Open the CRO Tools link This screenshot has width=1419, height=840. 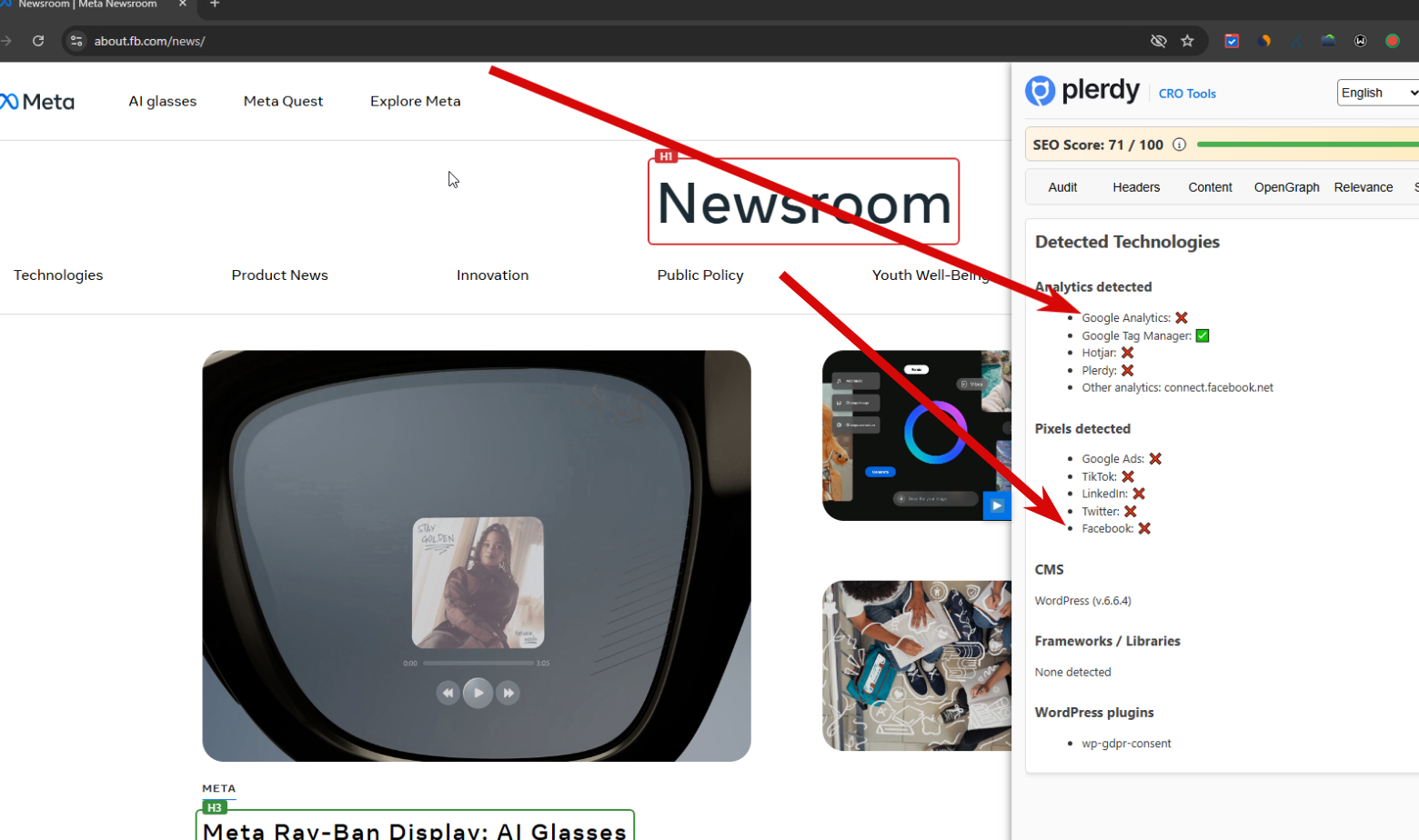(1187, 94)
